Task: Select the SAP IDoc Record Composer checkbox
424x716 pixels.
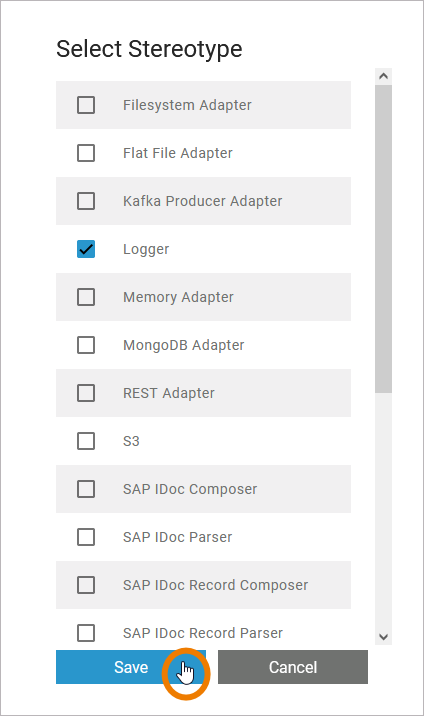Action: pyautogui.click(x=86, y=585)
